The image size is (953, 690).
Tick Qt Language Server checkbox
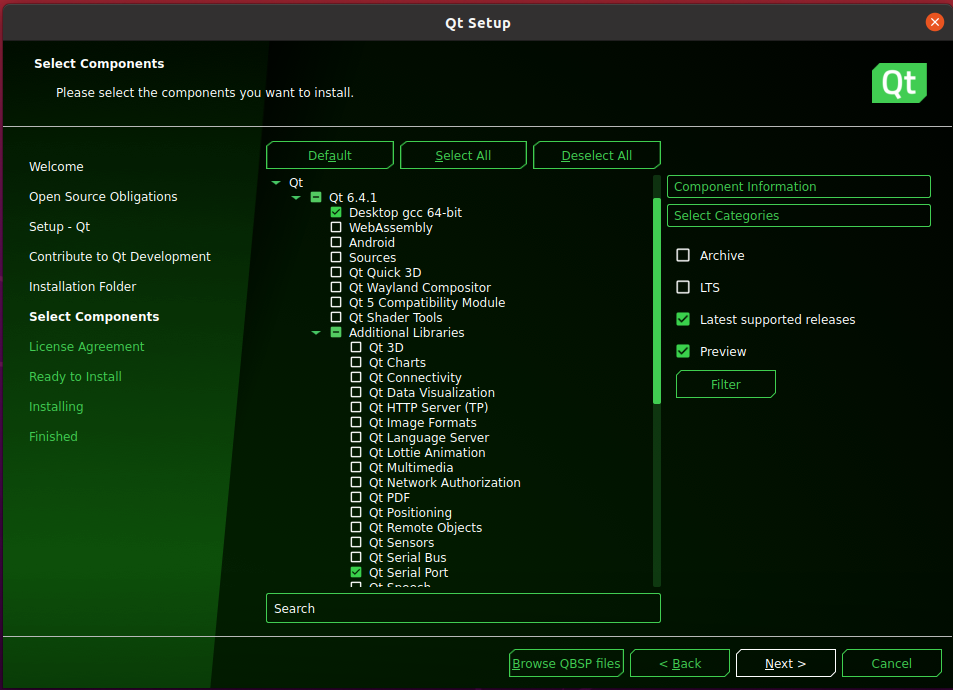(x=356, y=437)
